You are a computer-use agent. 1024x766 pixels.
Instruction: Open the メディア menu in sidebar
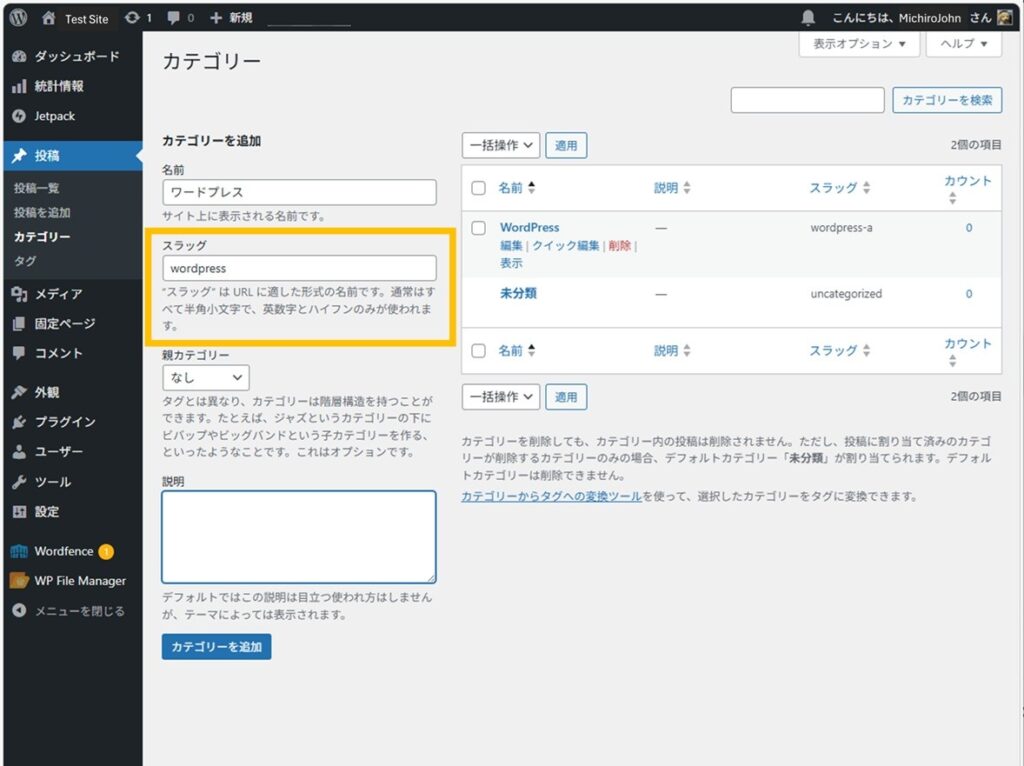click(x=58, y=294)
